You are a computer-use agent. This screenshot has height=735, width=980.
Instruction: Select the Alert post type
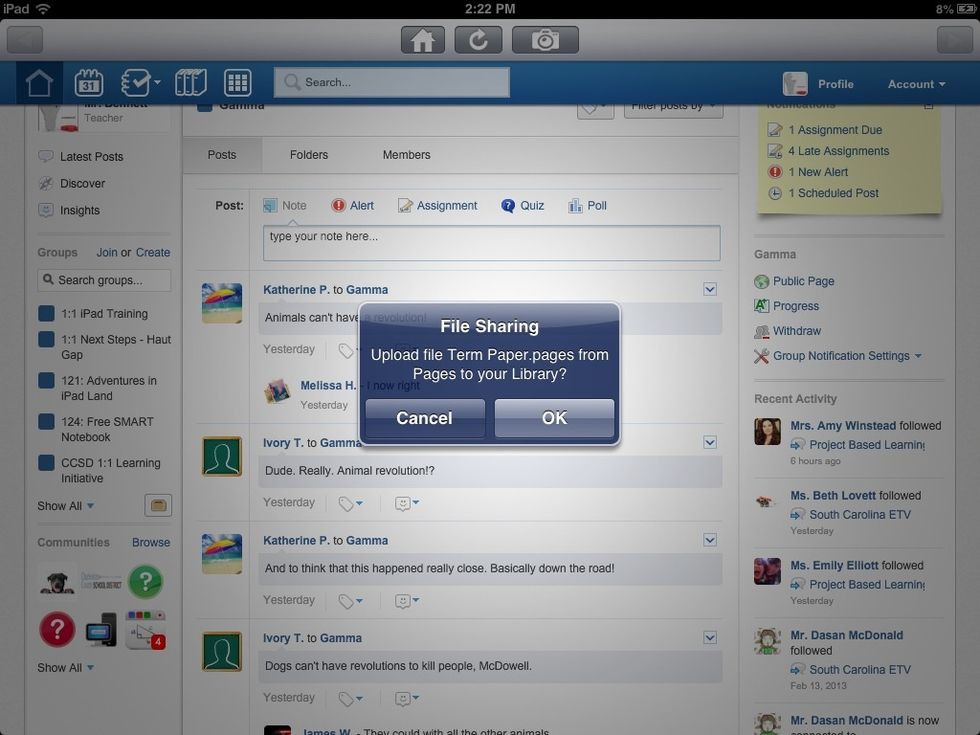(352, 206)
